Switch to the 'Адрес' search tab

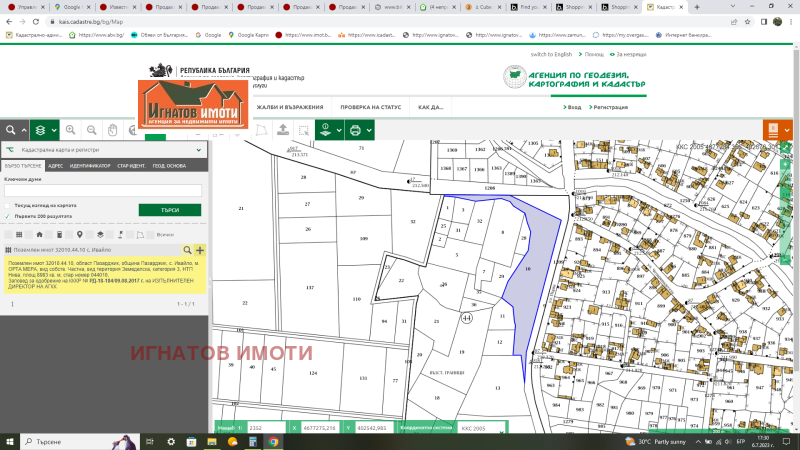(56, 164)
